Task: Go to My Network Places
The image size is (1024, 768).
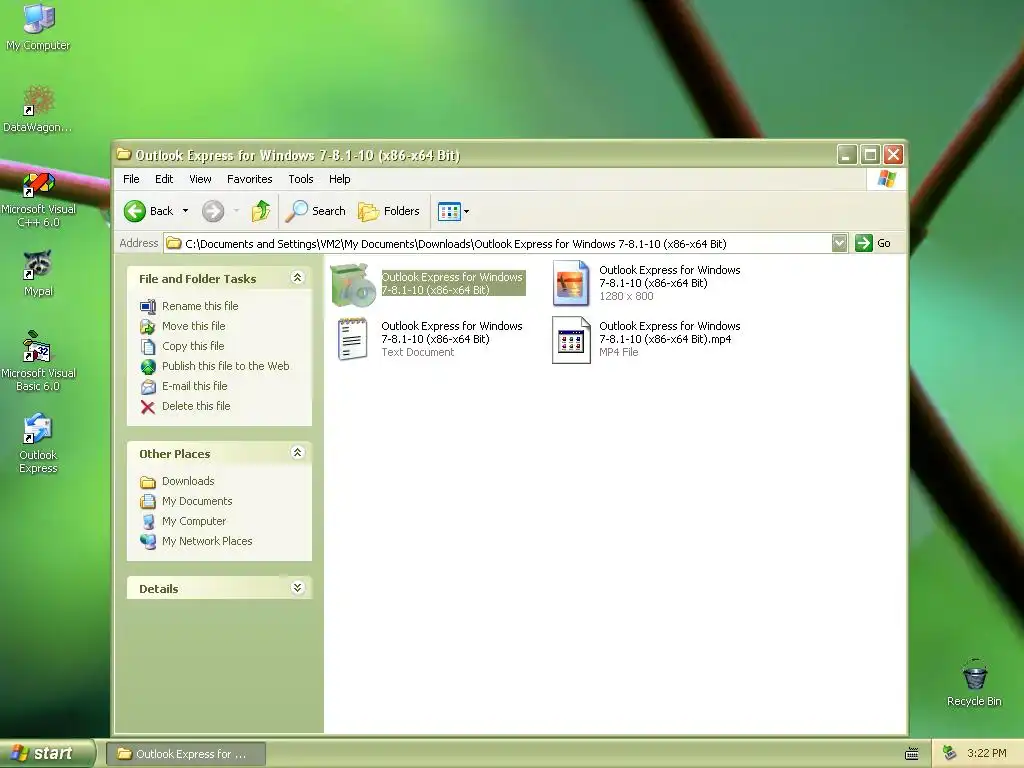Action: point(207,541)
